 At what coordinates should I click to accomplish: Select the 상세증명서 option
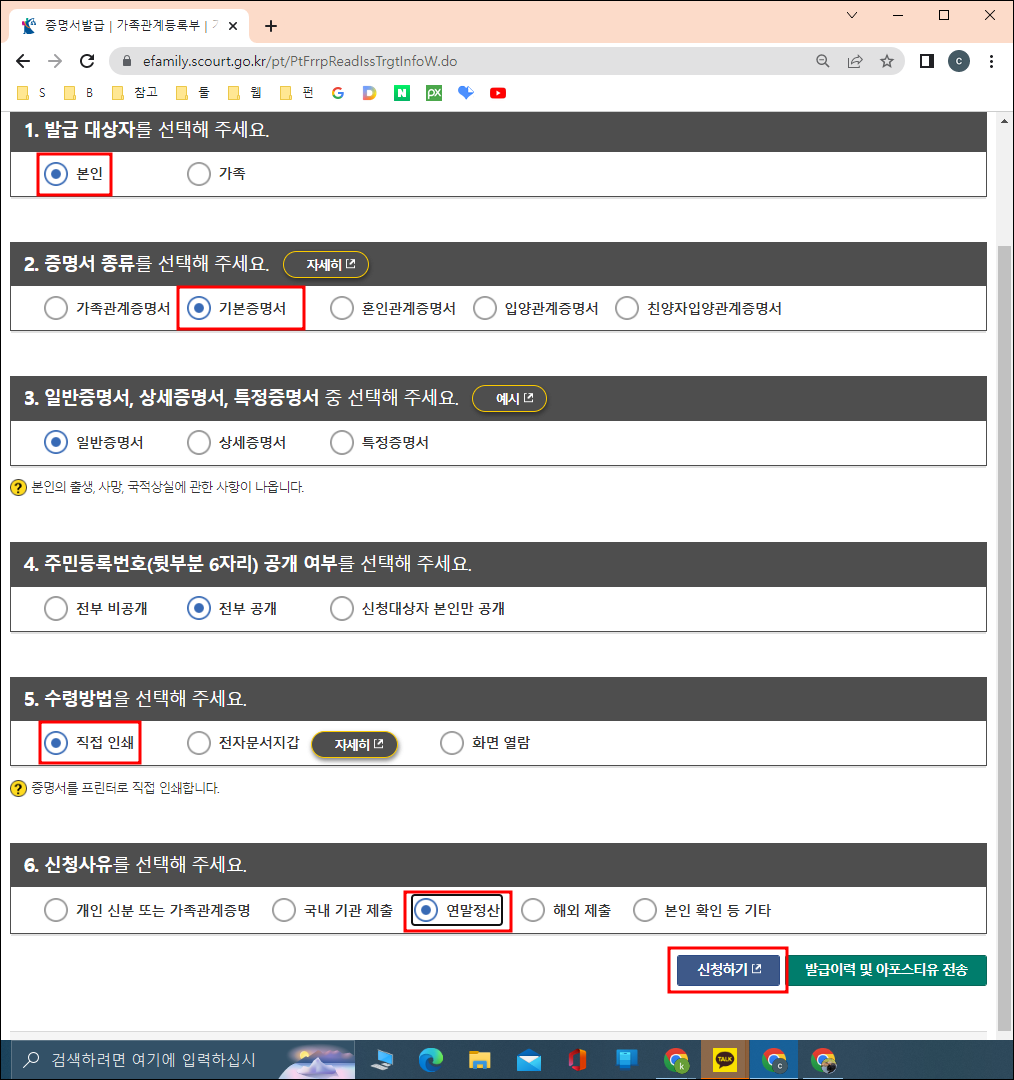tap(198, 442)
